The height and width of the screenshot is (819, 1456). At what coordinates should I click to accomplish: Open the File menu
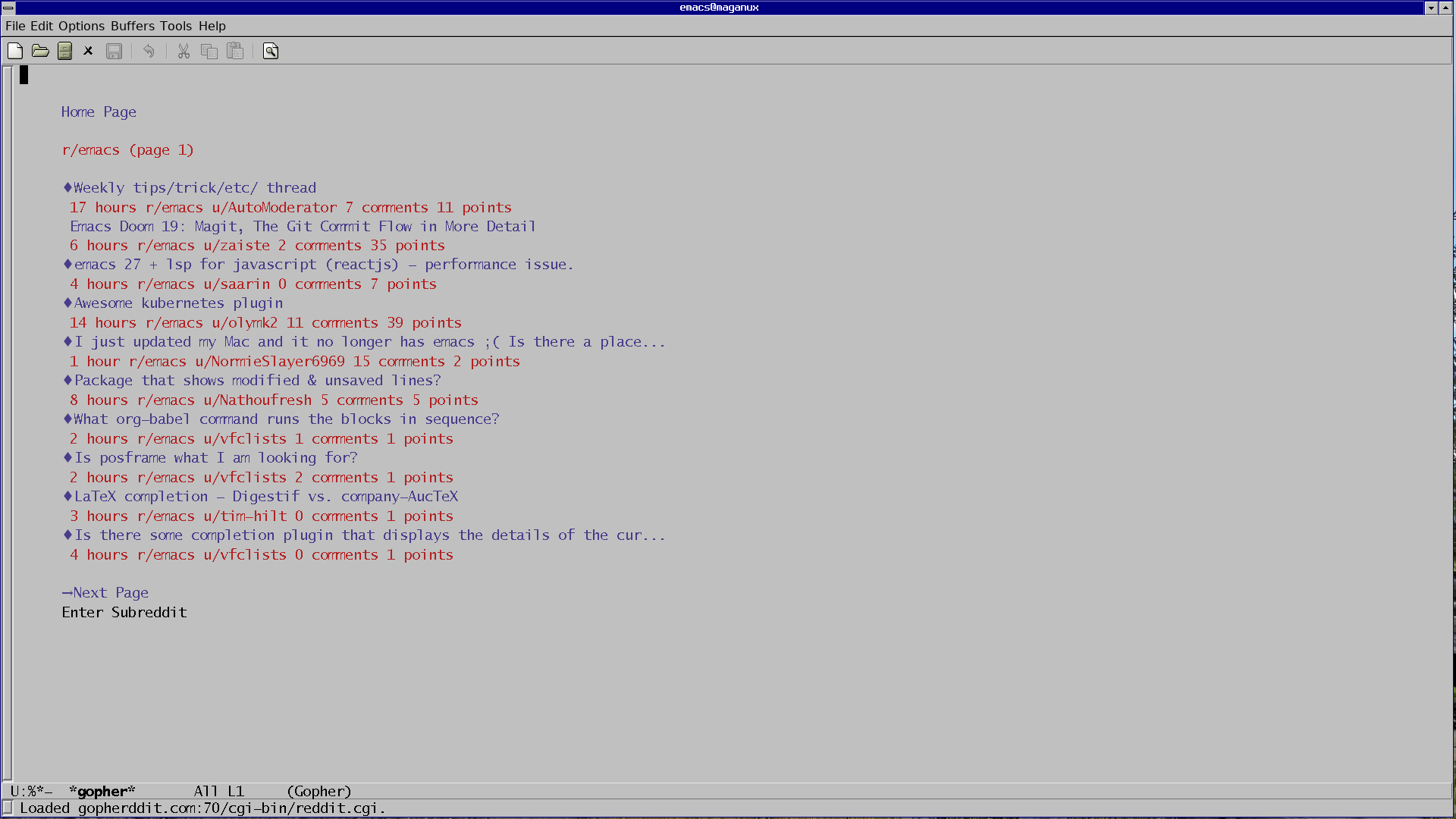tap(15, 26)
